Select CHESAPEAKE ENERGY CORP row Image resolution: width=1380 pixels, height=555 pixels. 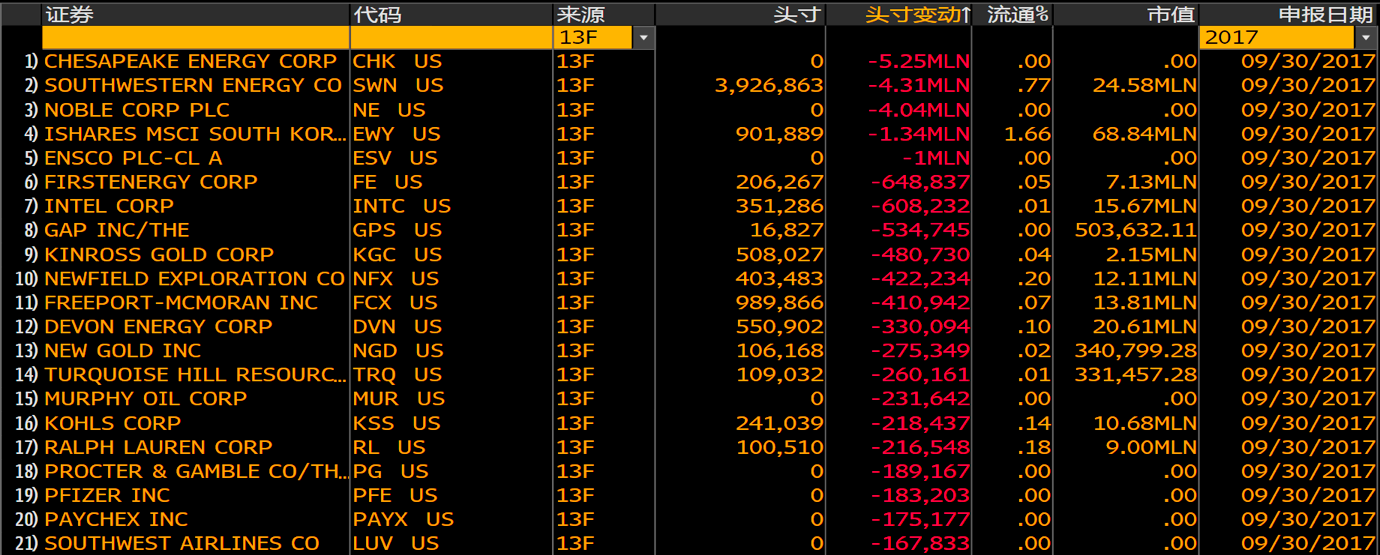point(690,61)
